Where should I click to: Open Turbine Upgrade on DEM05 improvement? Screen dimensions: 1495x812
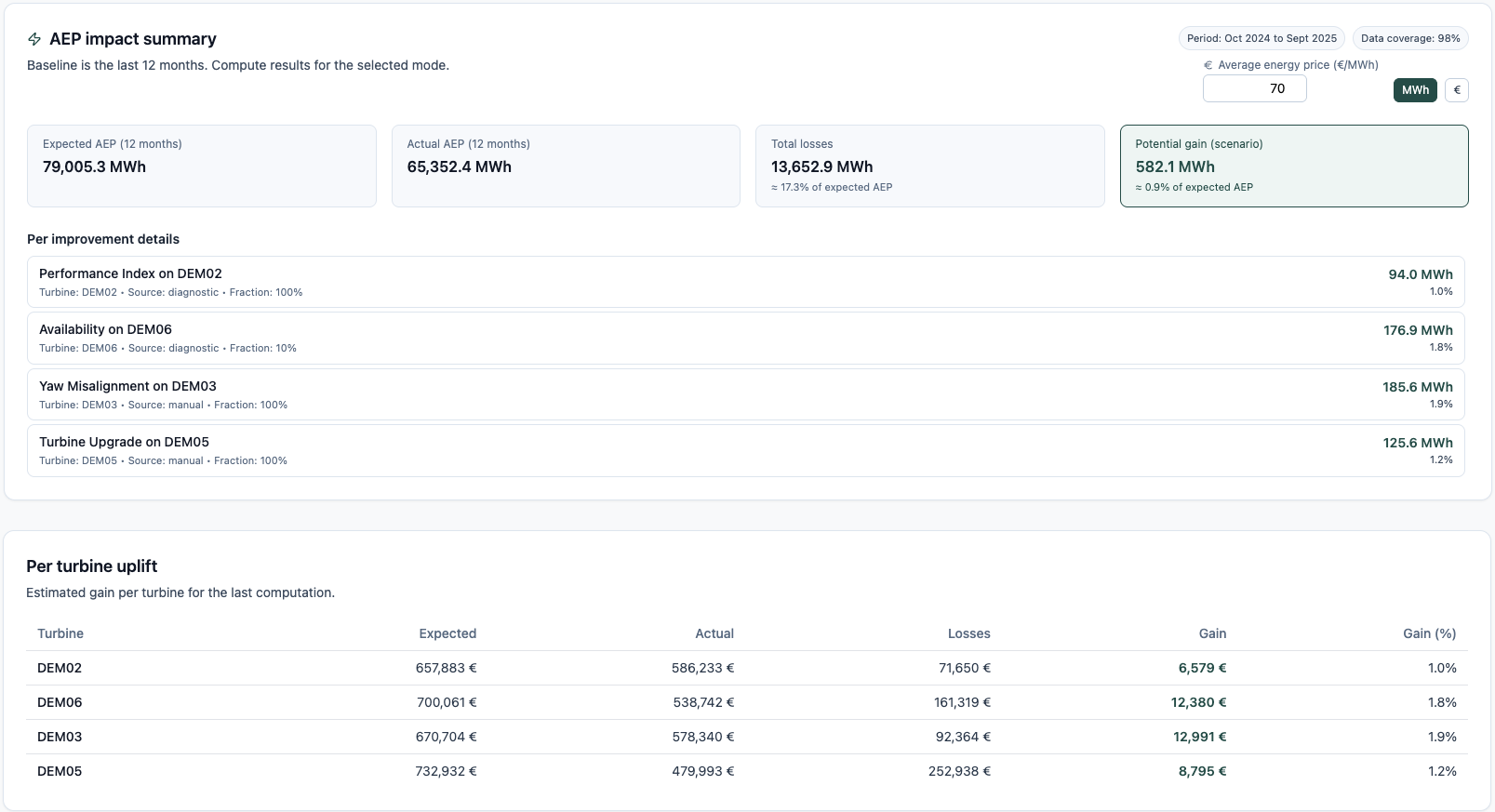pos(745,450)
